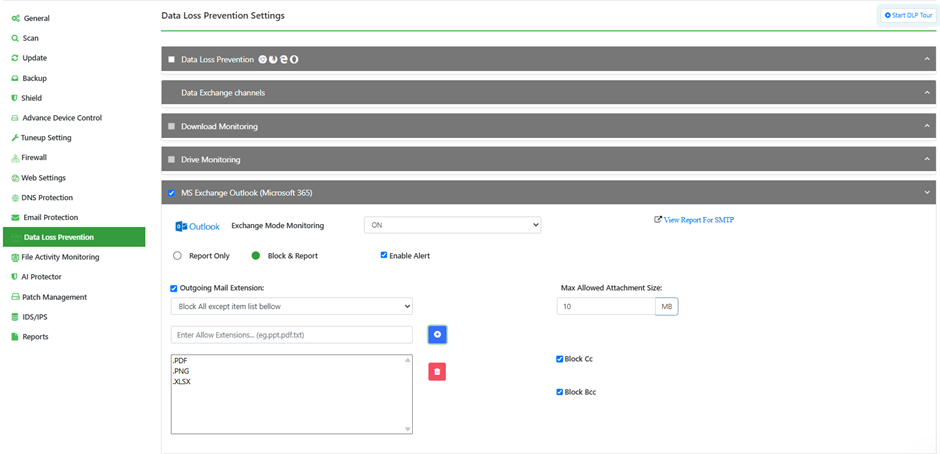Screen dimensions: 940x454
Task: Select the Block & Report radio button
Action: pos(256,255)
